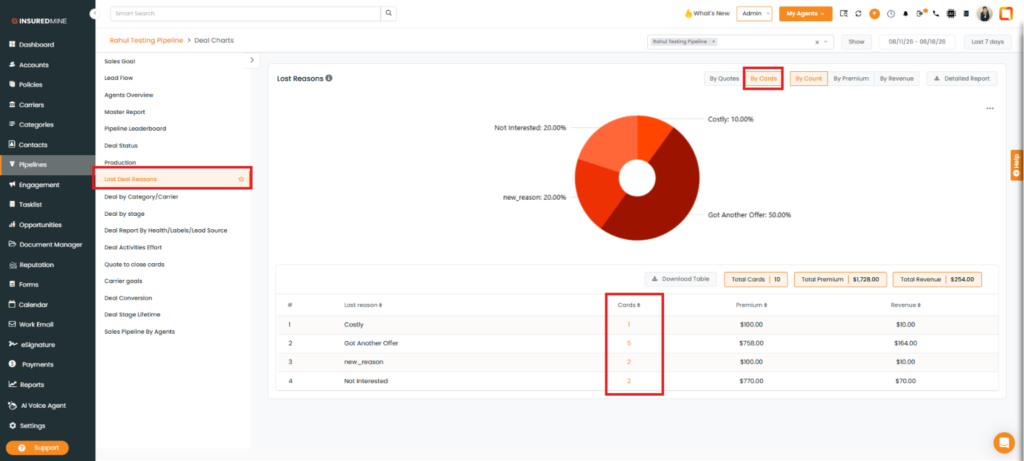Click the Show button
The width and height of the screenshot is (1024, 461).
pyautogui.click(x=856, y=42)
